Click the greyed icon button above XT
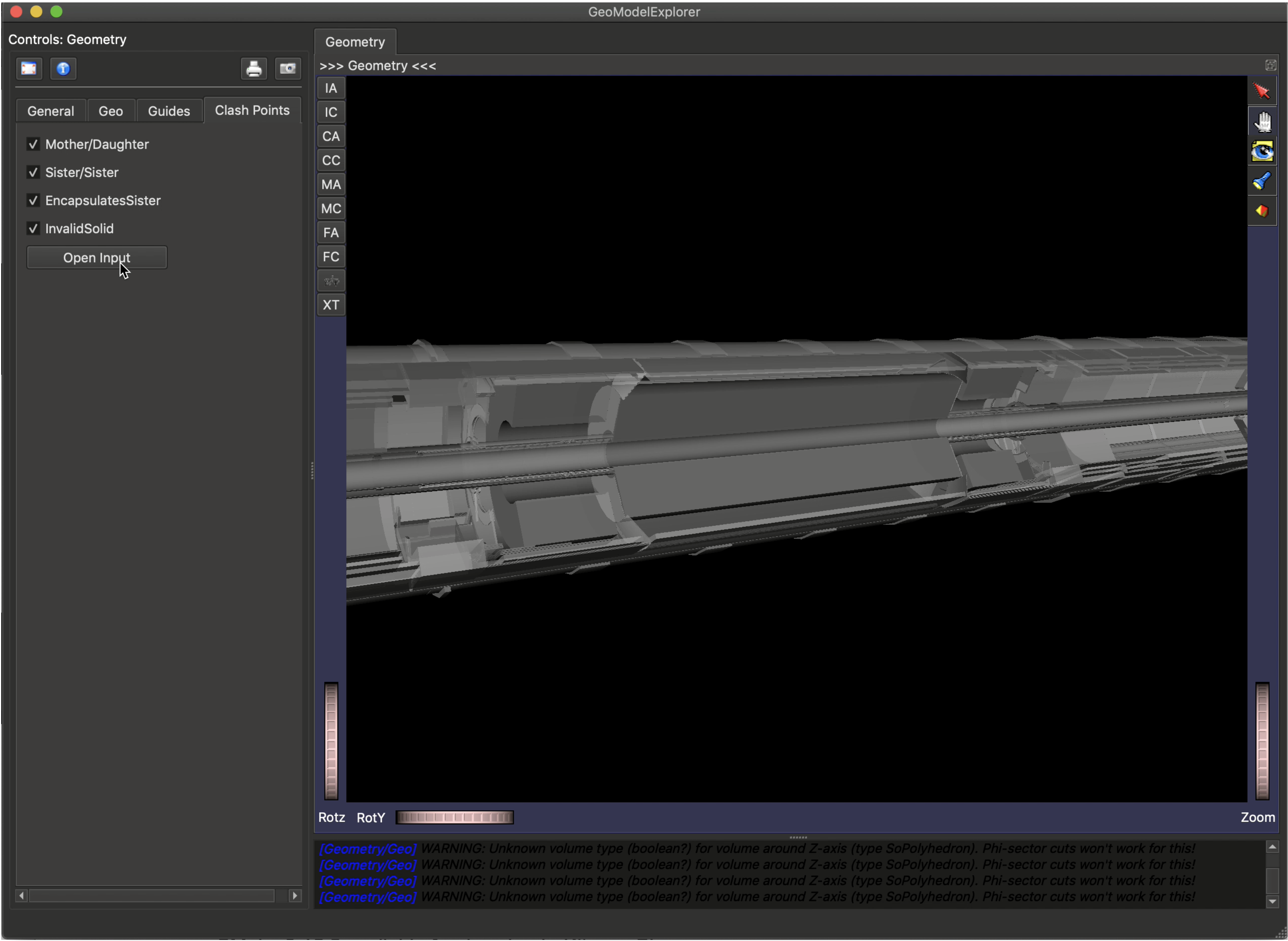Screen dimensions: 1288x941 (x=331, y=281)
